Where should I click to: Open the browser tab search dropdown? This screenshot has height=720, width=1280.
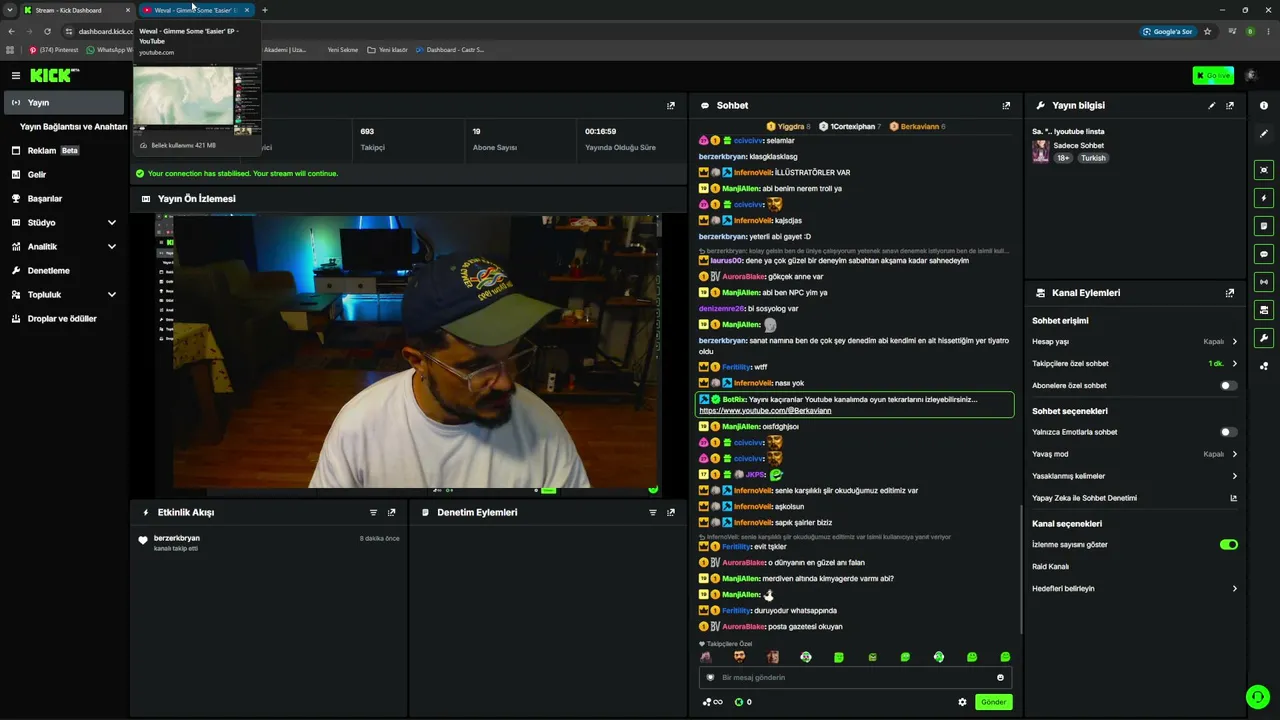[10, 10]
